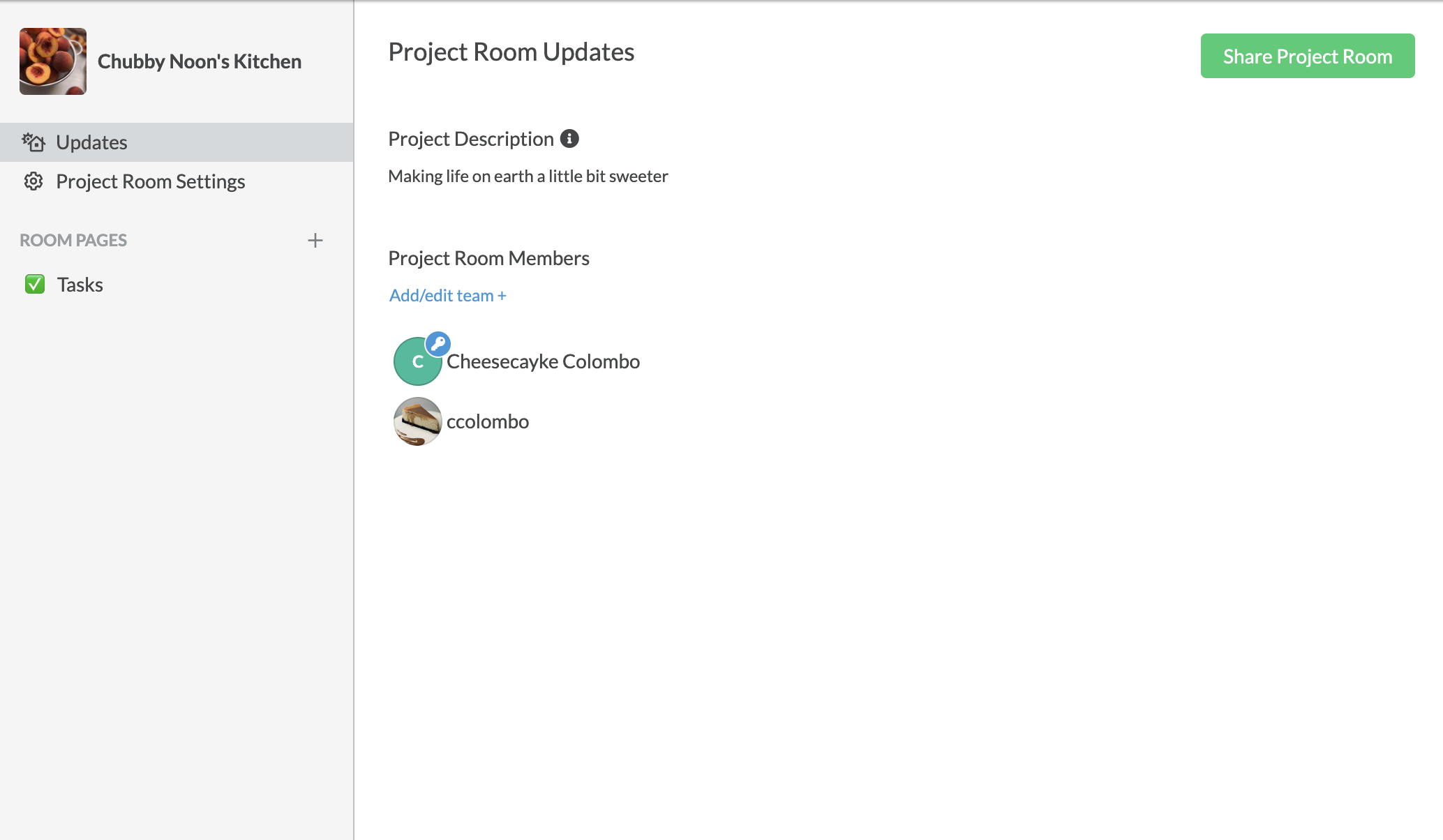Click the ccolombo member name
Image resolution: width=1443 pixels, height=840 pixels.
tap(488, 421)
